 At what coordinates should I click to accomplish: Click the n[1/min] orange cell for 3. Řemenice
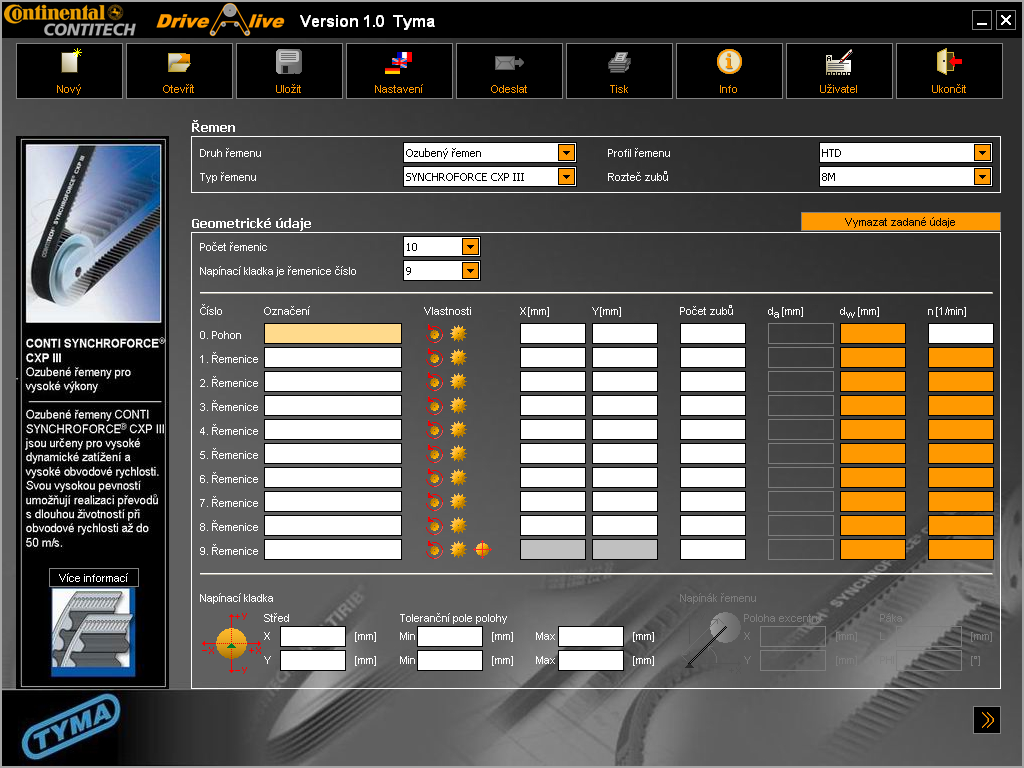click(x=961, y=406)
